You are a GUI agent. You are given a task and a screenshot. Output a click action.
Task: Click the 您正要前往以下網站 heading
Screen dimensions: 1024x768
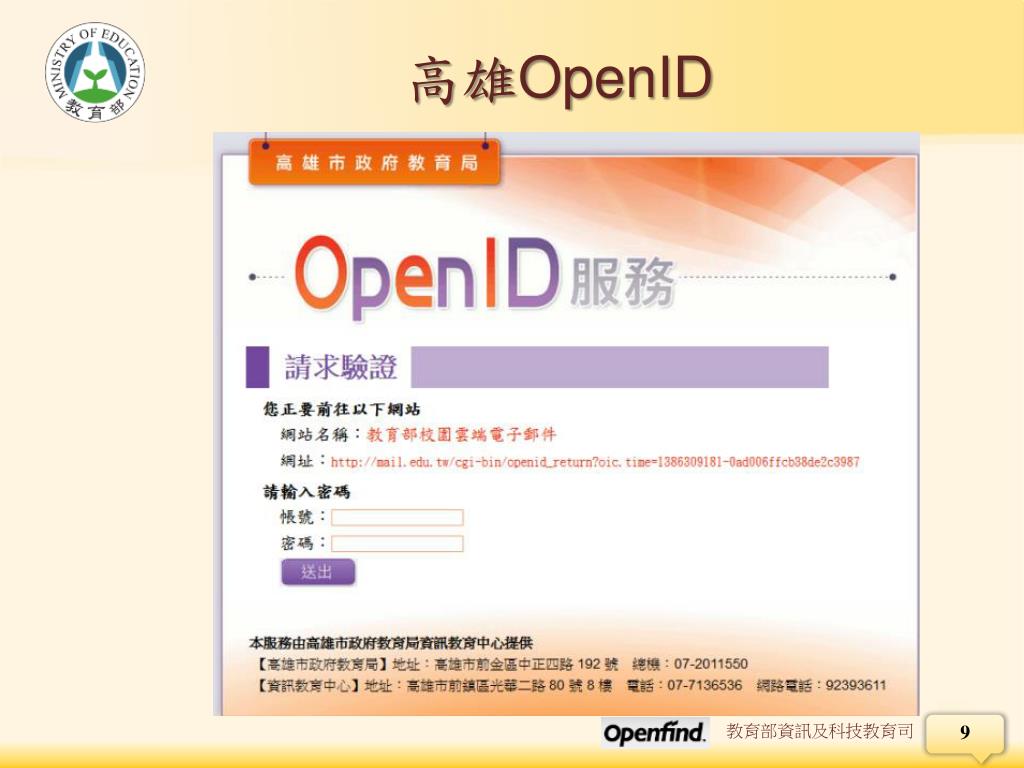(342, 409)
